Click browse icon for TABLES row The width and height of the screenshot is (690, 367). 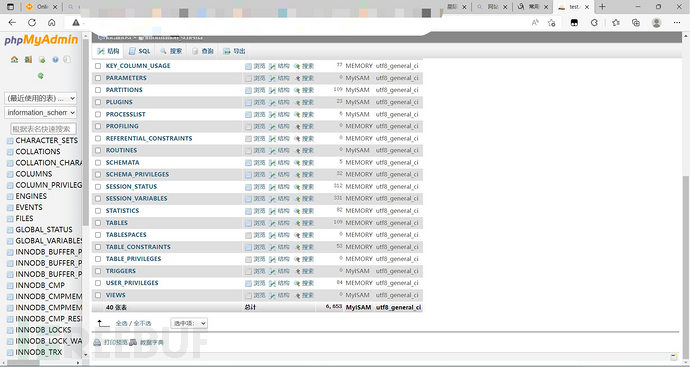pos(249,223)
